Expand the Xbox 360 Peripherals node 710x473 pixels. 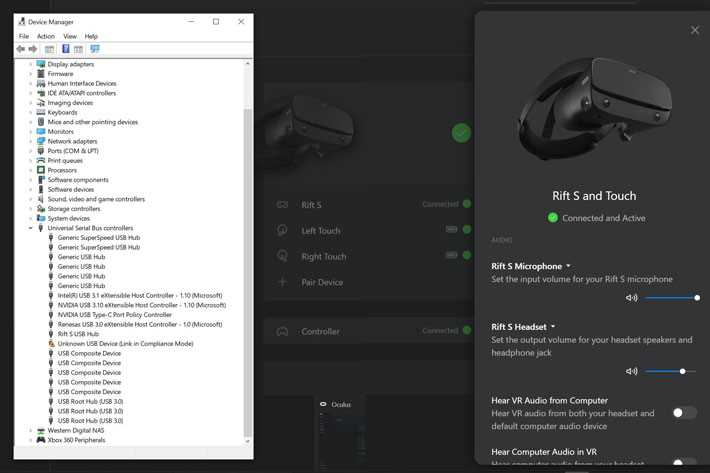coord(31,440)
